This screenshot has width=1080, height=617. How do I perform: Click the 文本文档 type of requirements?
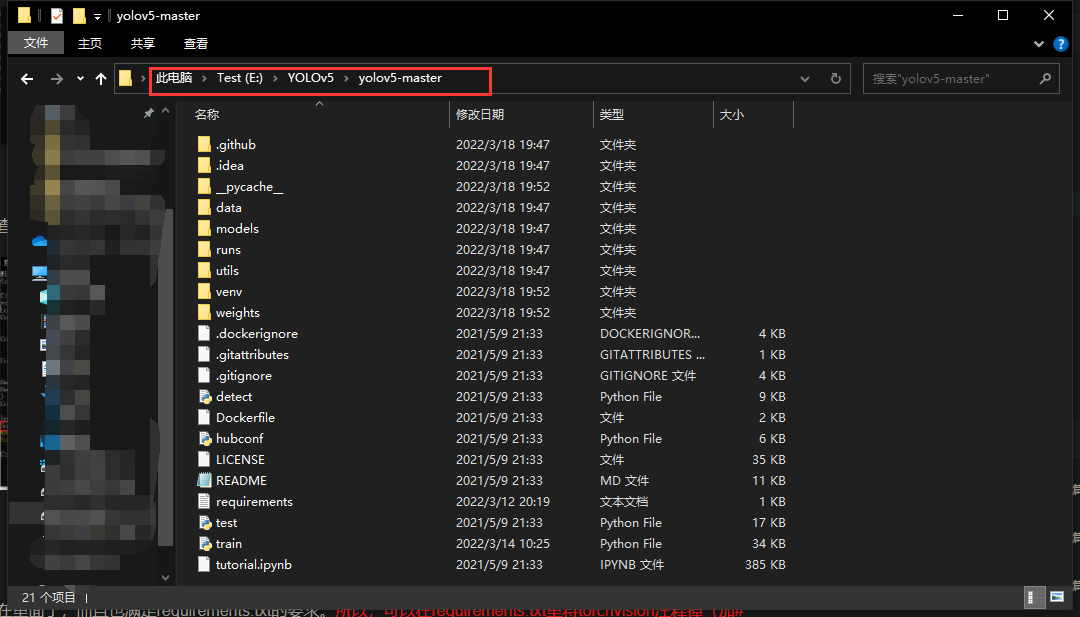pos(624,501)
